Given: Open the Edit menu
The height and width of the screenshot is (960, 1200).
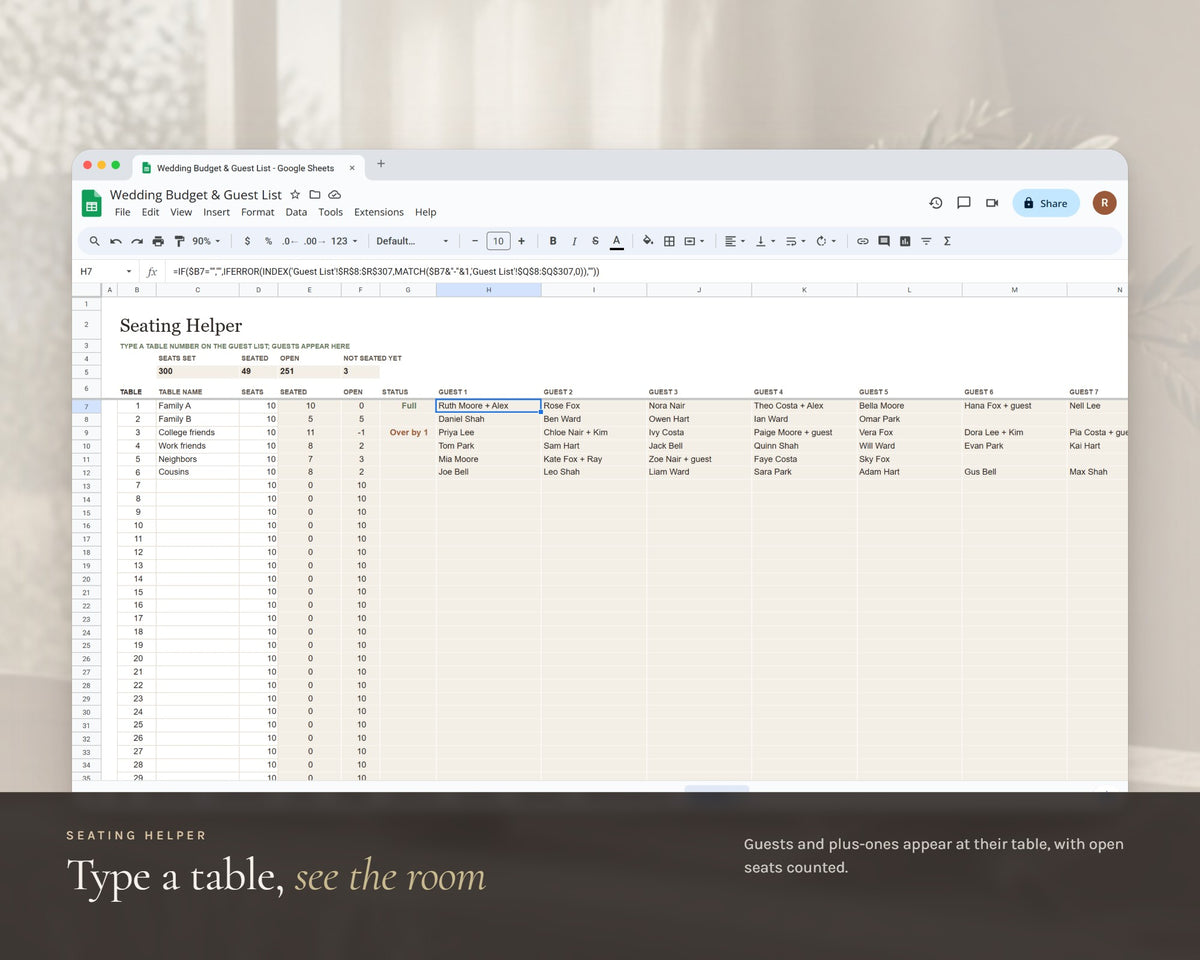Looking at the screenshot, I should pos(150,212).
